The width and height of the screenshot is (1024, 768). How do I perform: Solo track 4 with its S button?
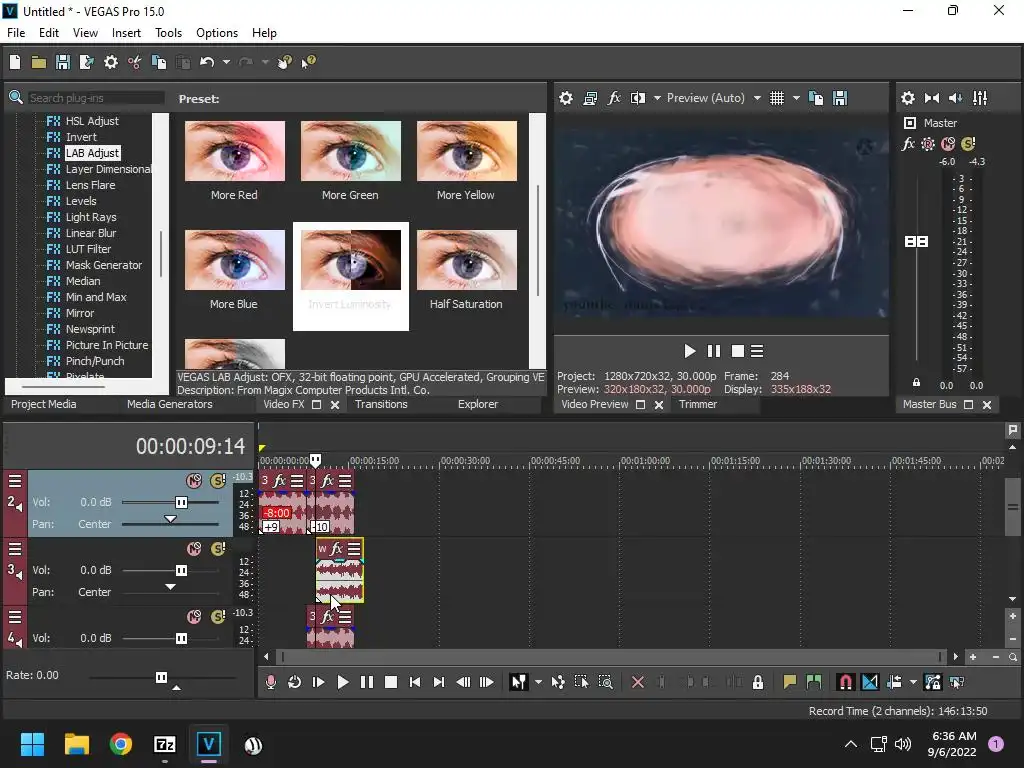coord(218,617)
